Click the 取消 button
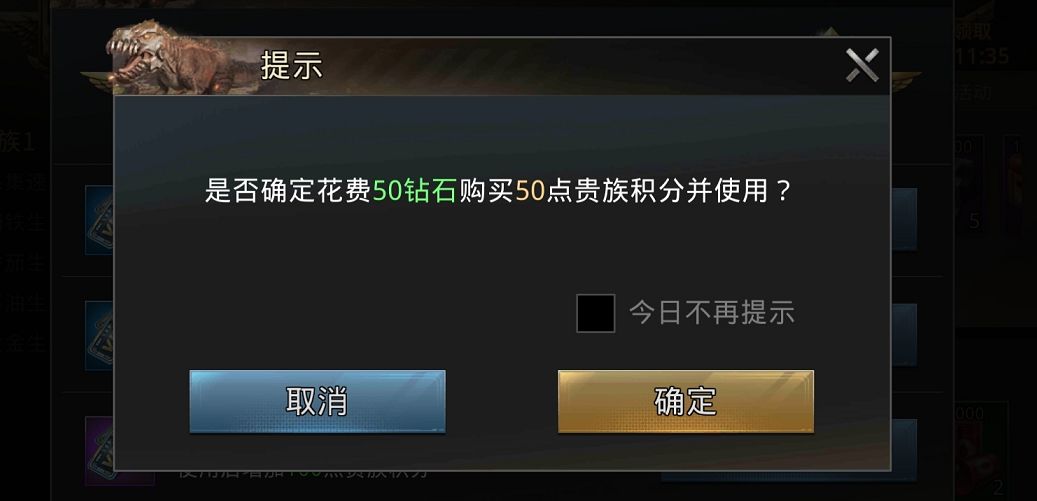The width and height of the screenshot is (1037, 501). [x=317, y=401]
